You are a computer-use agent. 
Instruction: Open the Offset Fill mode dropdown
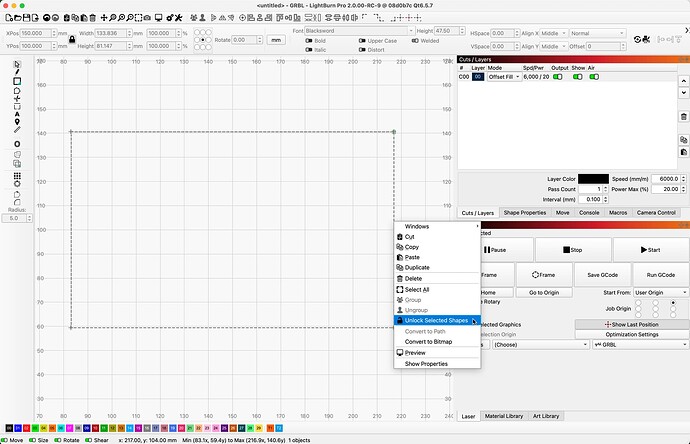point(504,77)
